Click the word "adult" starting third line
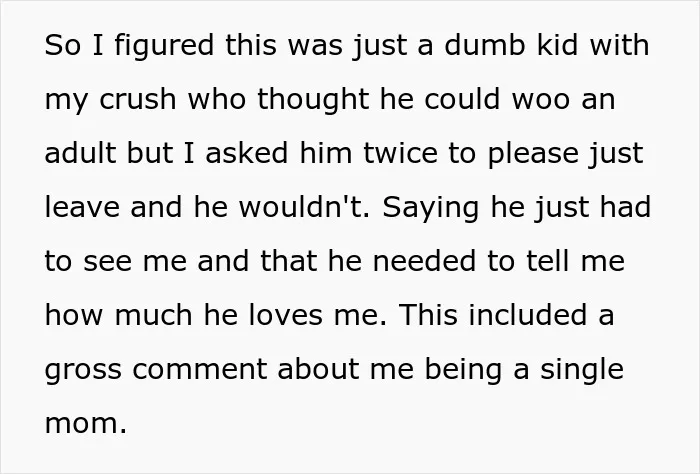The height and width of the screenshot is (474, 700). 80,153
